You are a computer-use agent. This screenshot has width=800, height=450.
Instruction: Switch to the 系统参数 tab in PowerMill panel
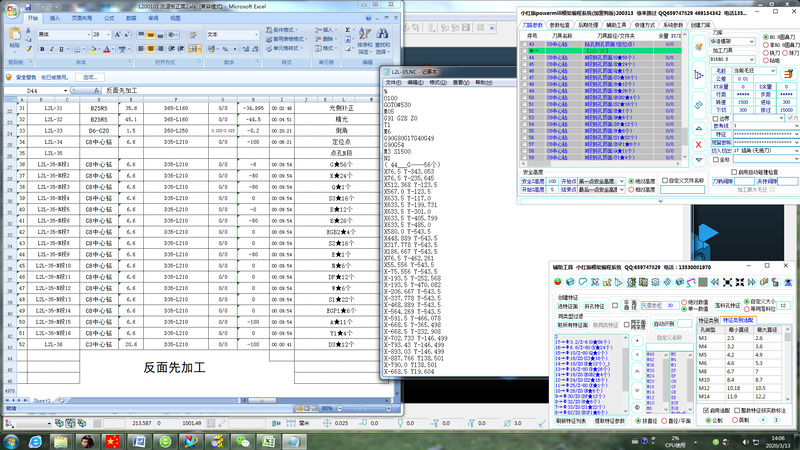(x=673, y=24)
